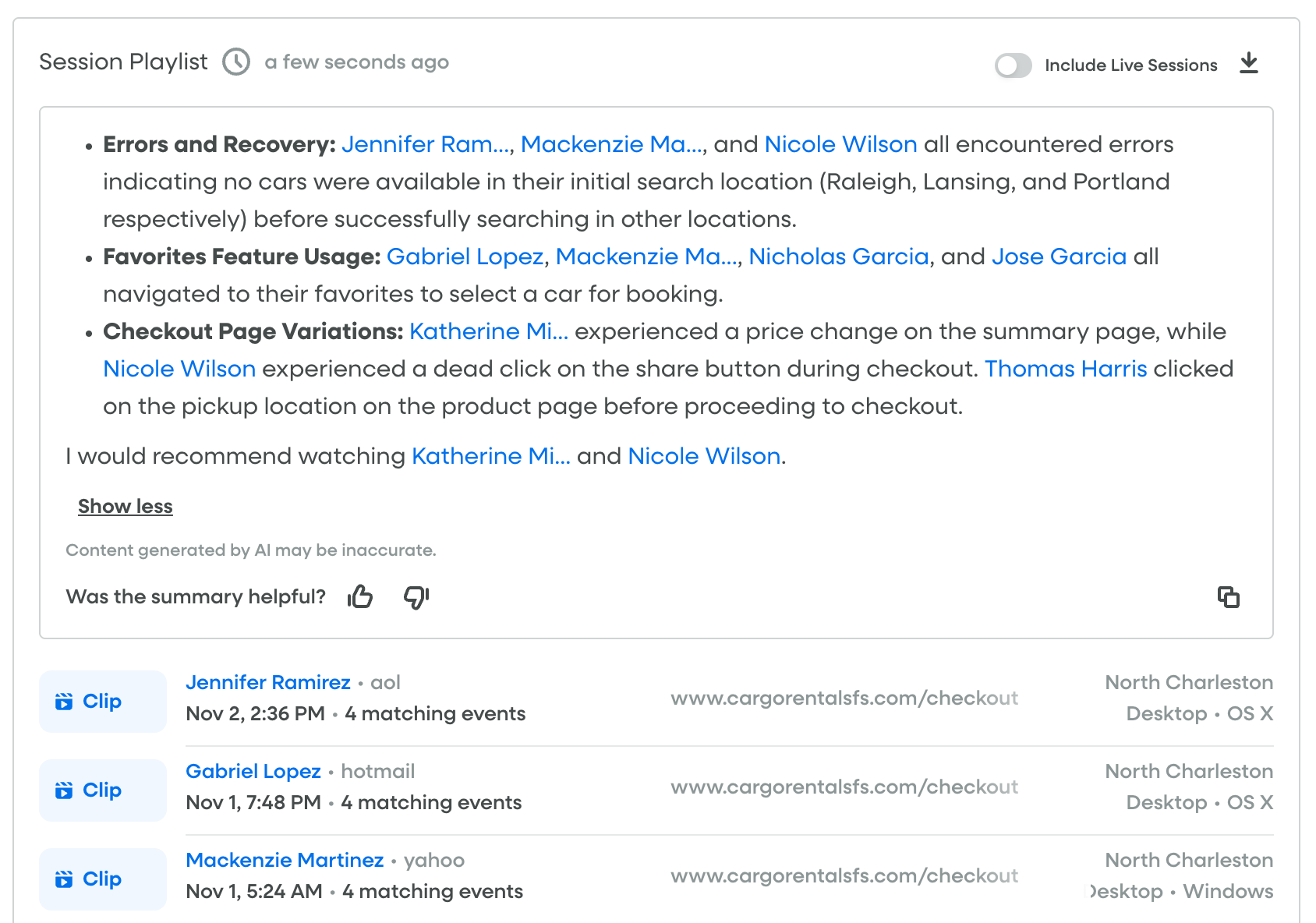Click Jennifer Ram... link in Errors bullet

(x=426, y=144)
